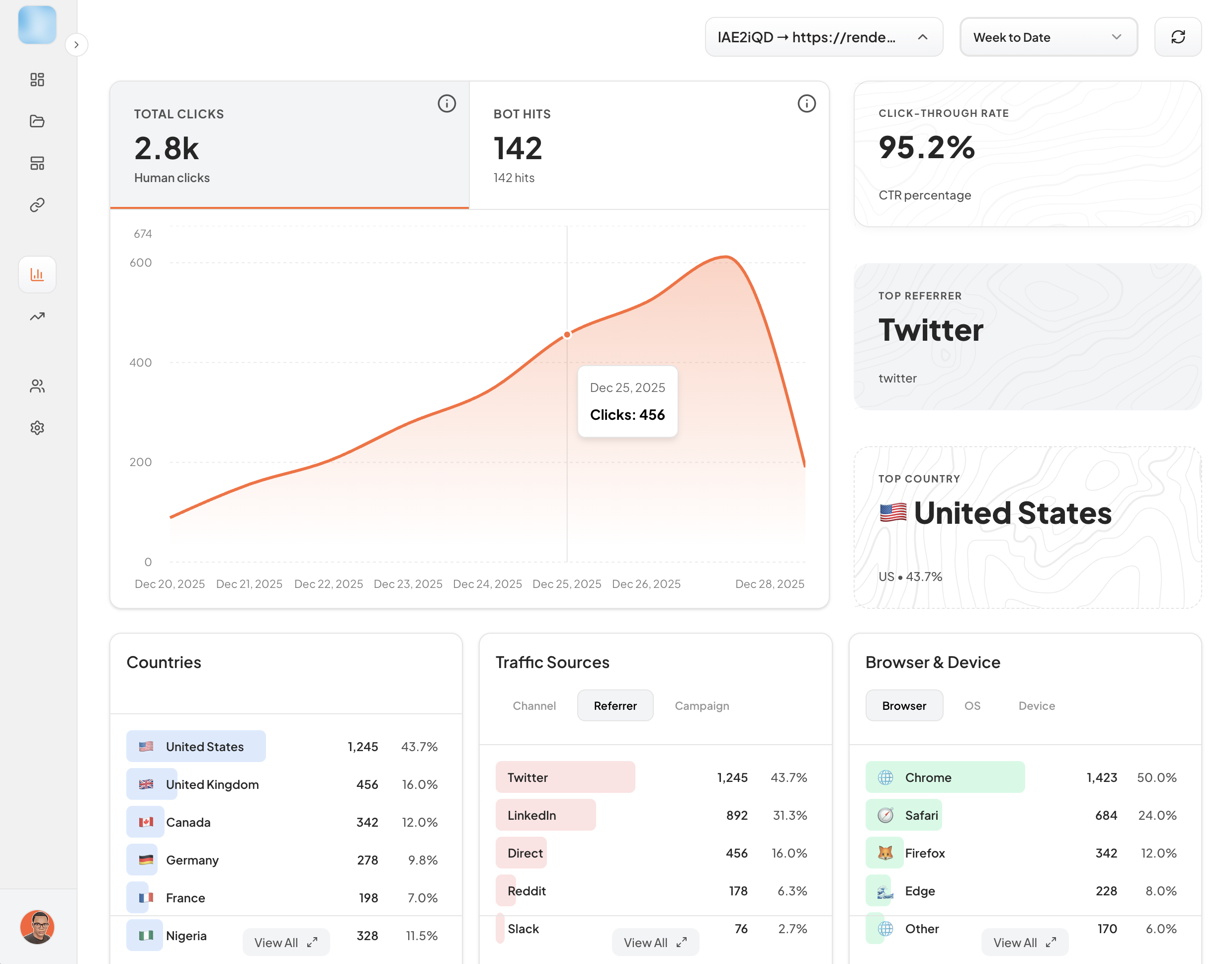1232x964 pixels.
Task: Click the refresh data icon button
Action: pyautogui.click(x=1178, y=37)
